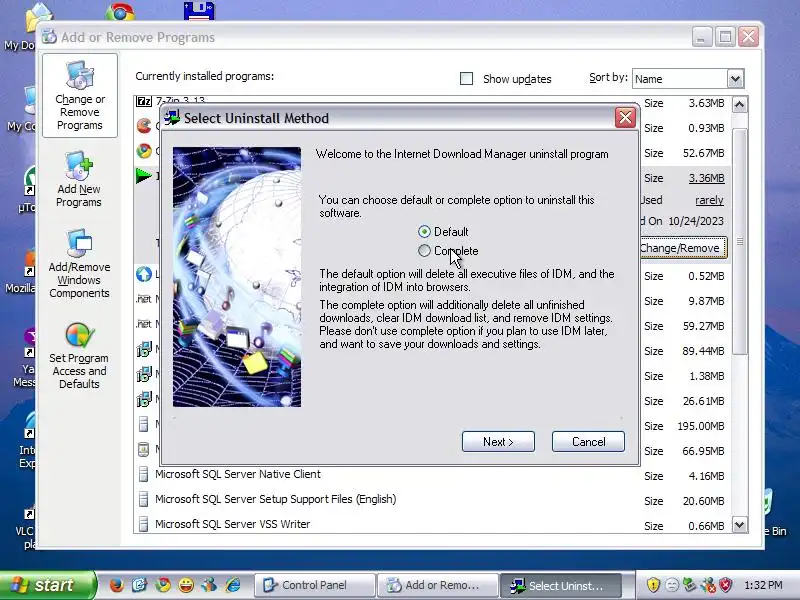This screenshot has height=600, width=800.
Task: Click the globe illustration in uninstall dialog
Action: [x=237, y=277]
